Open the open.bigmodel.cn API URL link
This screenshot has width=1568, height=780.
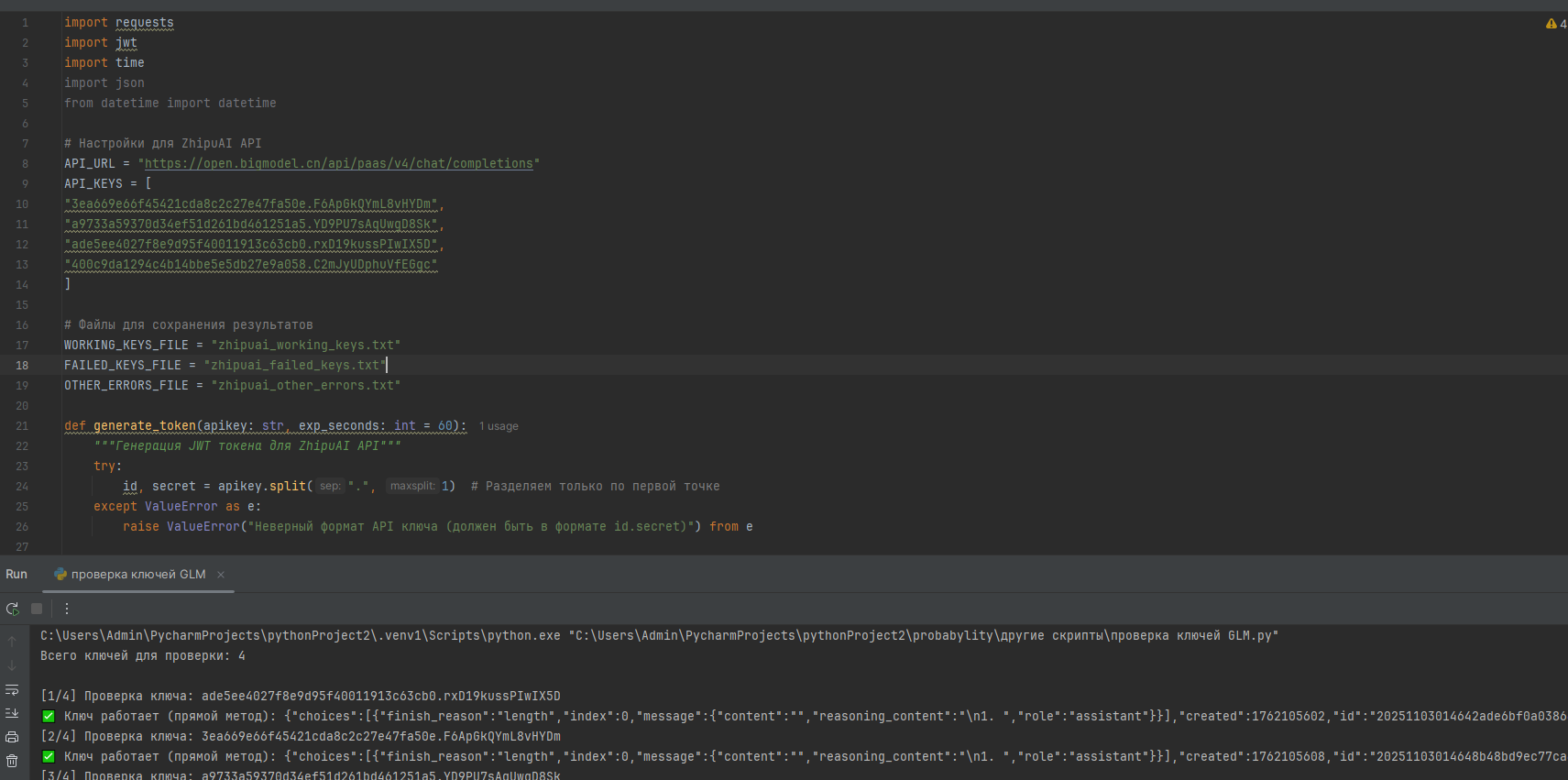338,164
